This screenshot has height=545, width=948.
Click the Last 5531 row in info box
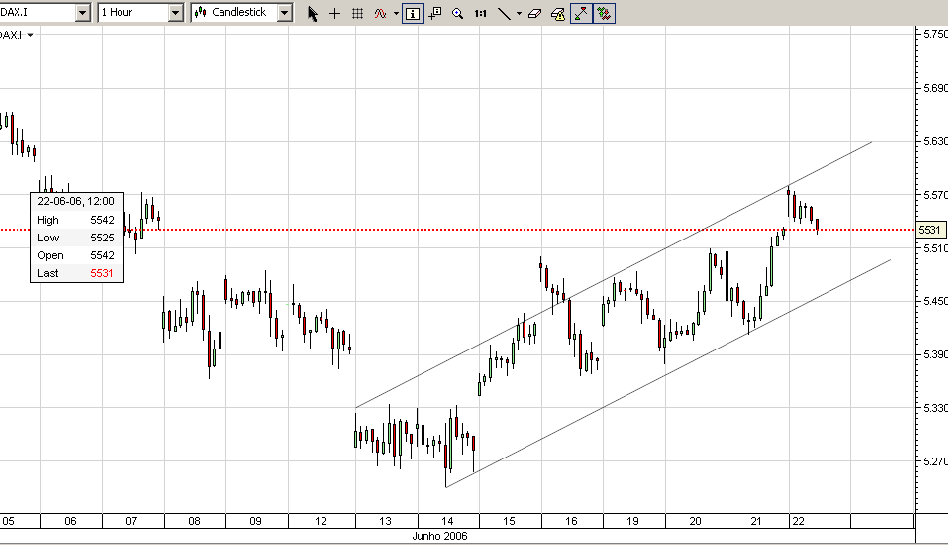point(76,273)
